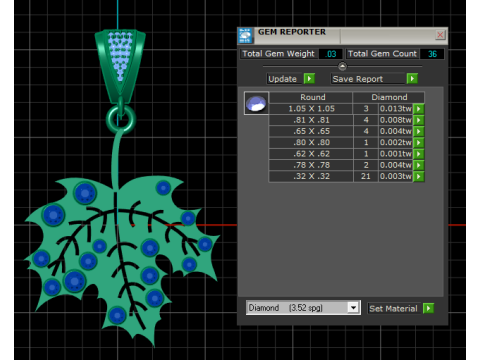Click green arrow for .78 X .78 row
480x360 pixels.
[x=419, y=165]
